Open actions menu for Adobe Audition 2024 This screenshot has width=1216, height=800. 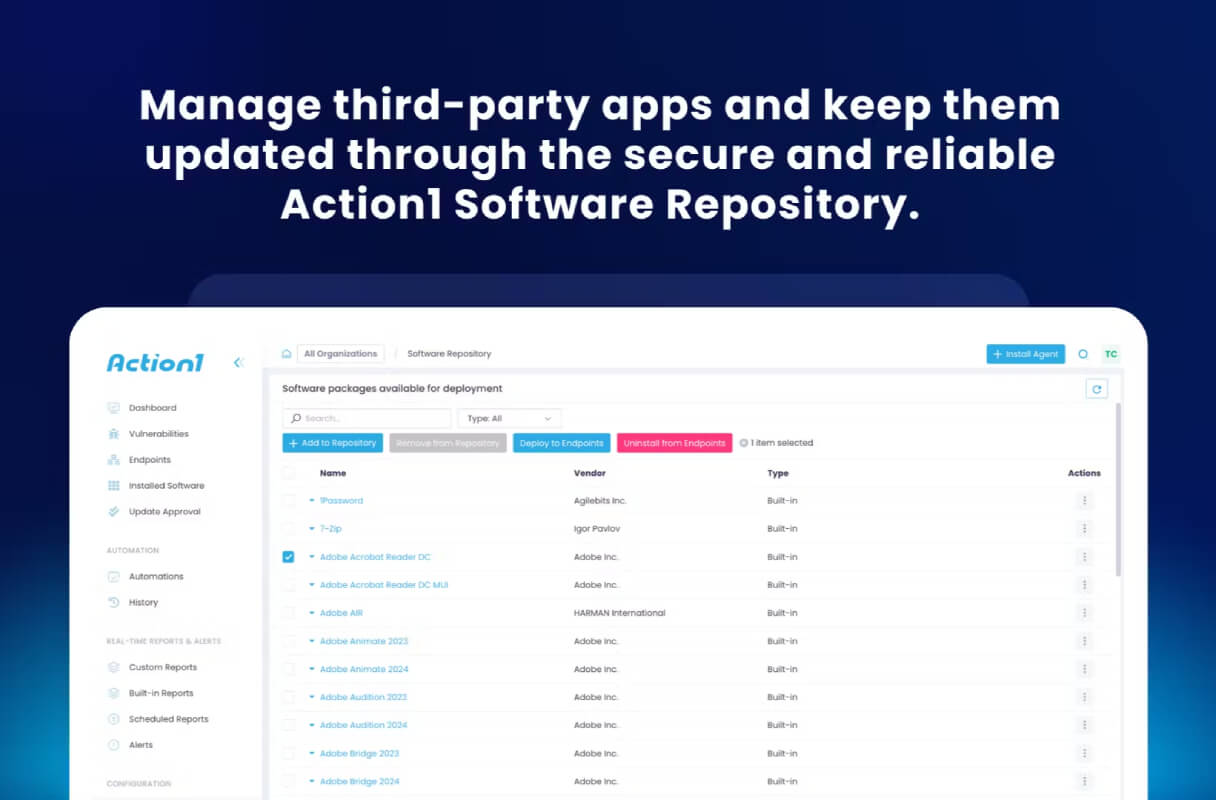tap(1084, 725)
